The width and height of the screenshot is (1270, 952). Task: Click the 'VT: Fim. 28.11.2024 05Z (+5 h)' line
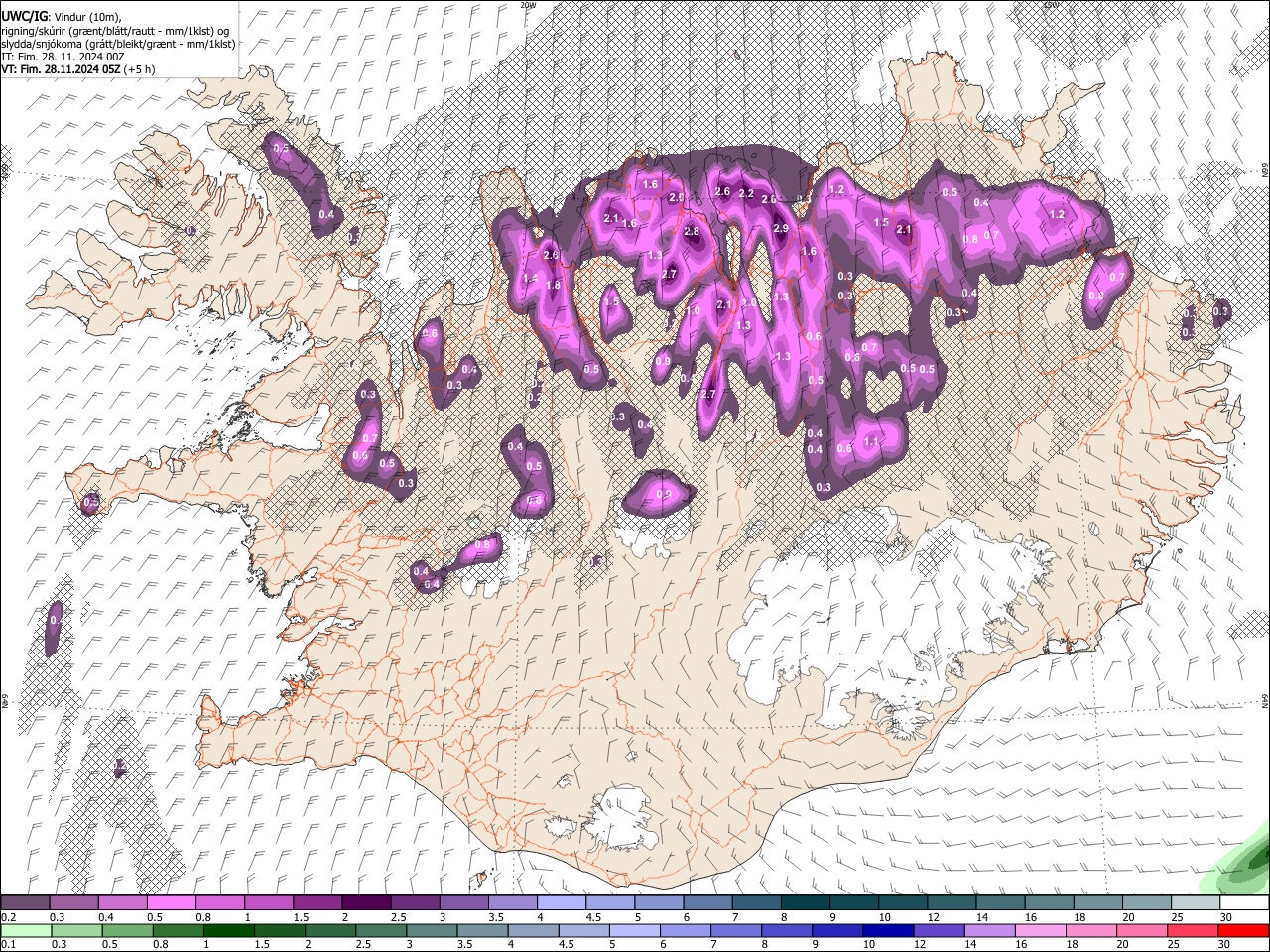(79, 70)
